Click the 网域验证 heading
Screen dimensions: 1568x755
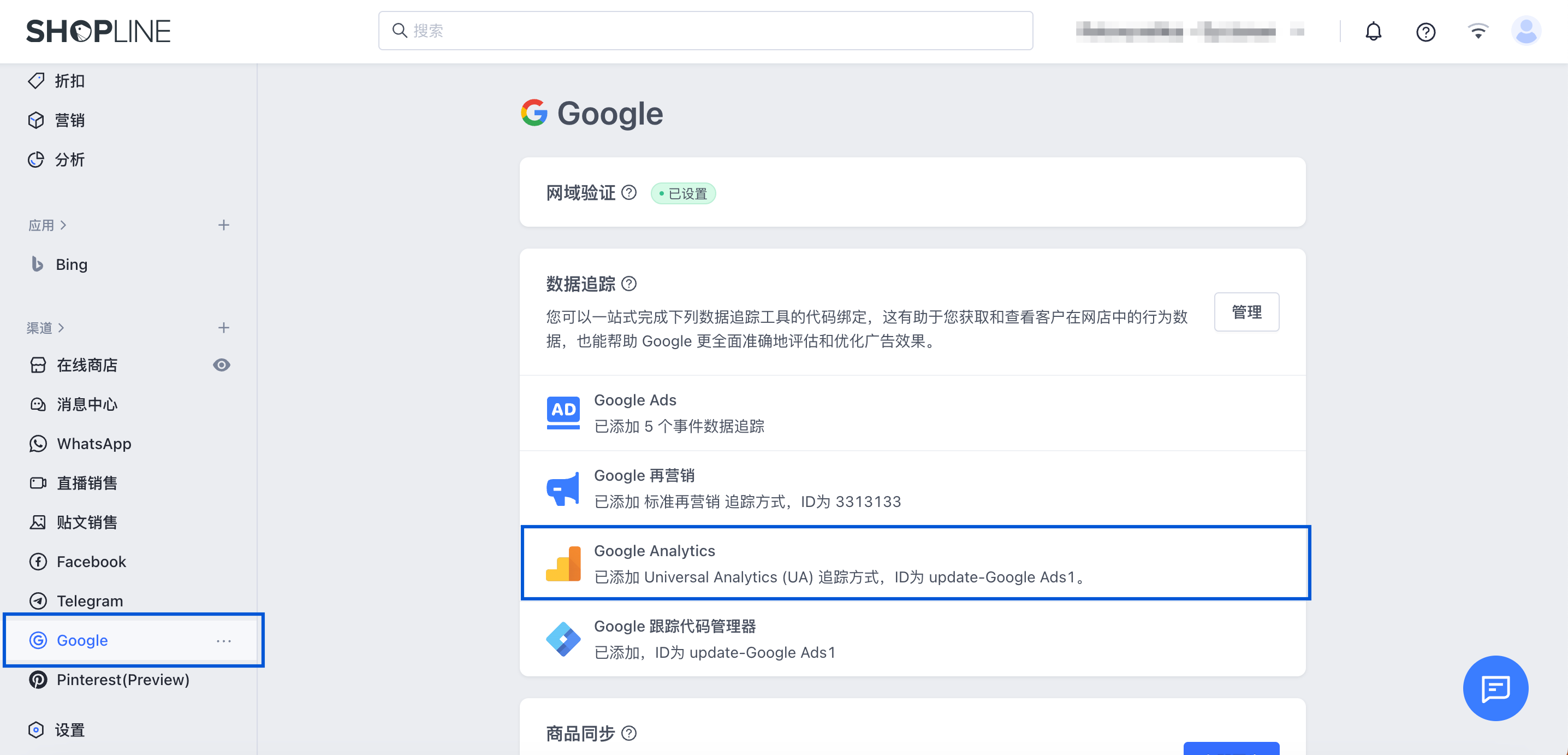[581, 193]
